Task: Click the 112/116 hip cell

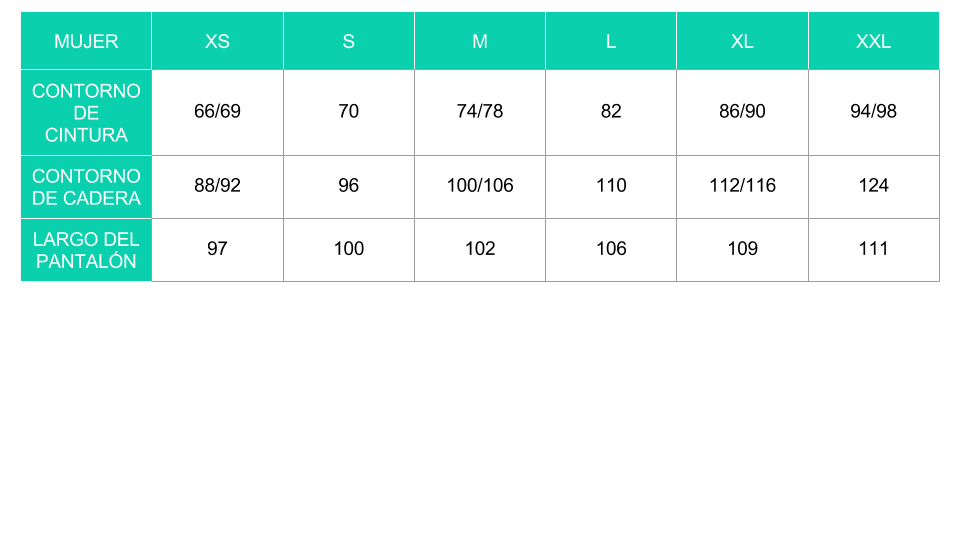Action: tap(743, 187)
